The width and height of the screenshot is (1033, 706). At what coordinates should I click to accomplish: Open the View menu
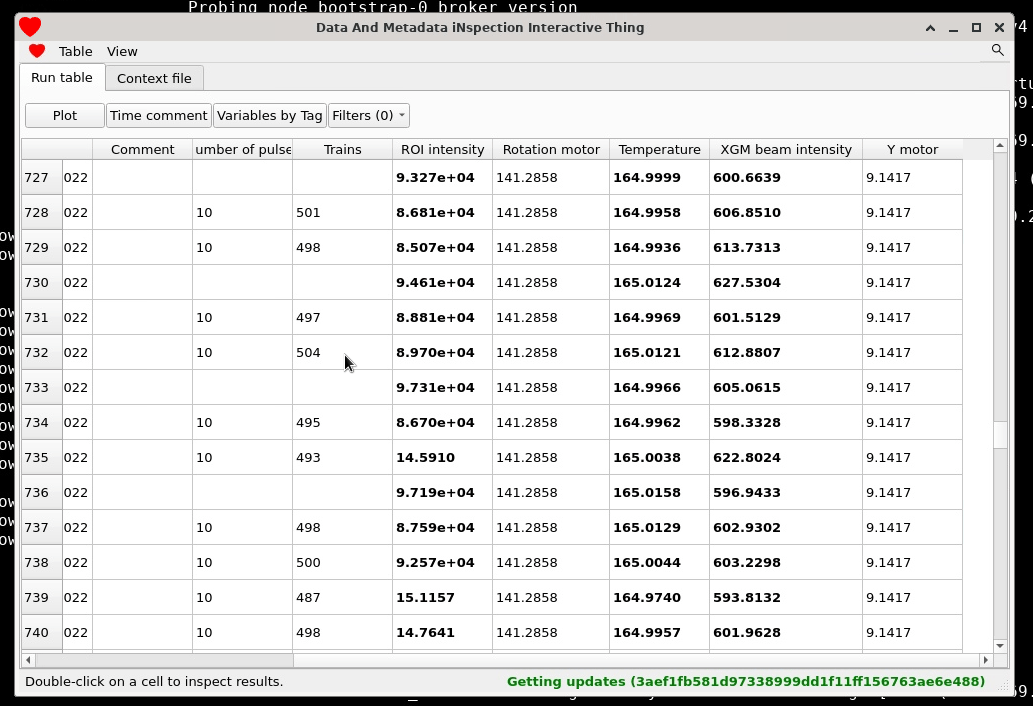122,51
